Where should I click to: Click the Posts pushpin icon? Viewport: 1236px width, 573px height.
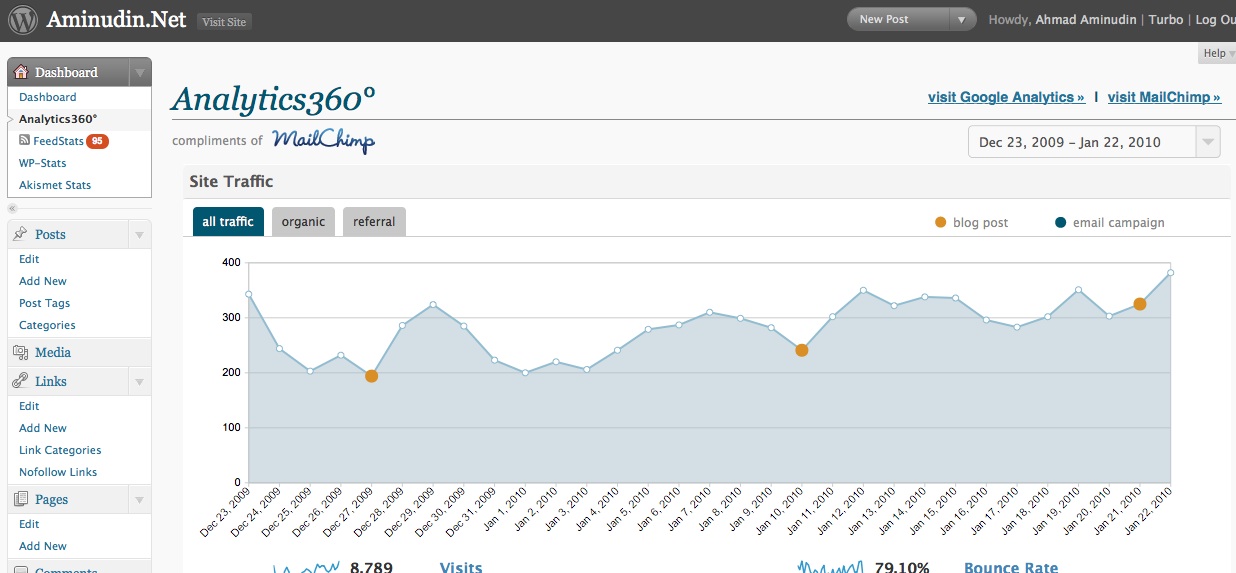21,234
